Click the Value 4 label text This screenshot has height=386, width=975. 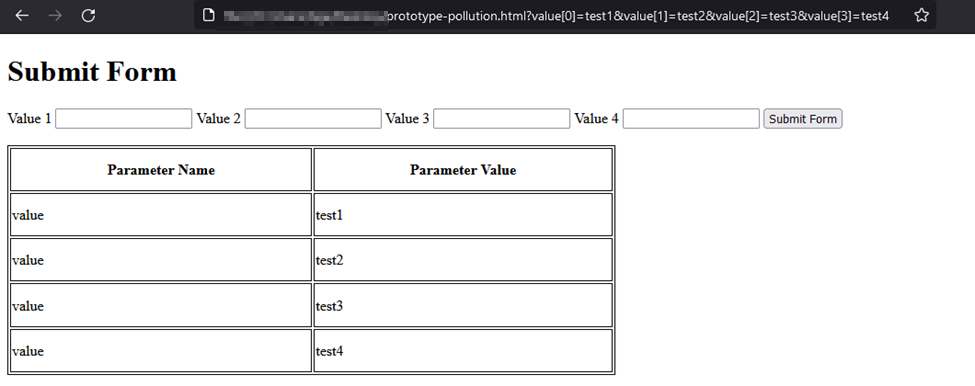(x=596, y=119)
